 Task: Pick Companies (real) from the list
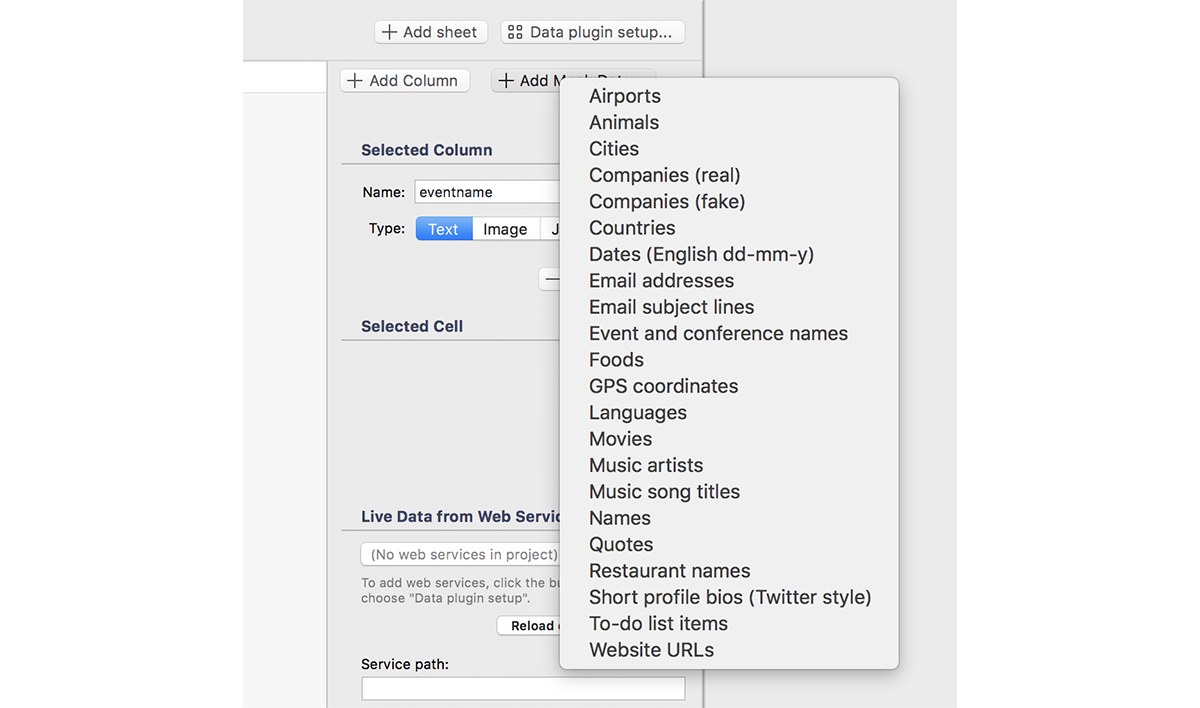click(665, 175)
